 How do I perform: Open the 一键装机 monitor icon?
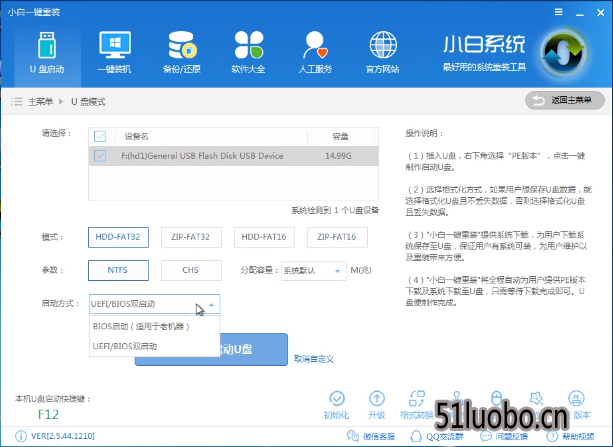(115, 45)
